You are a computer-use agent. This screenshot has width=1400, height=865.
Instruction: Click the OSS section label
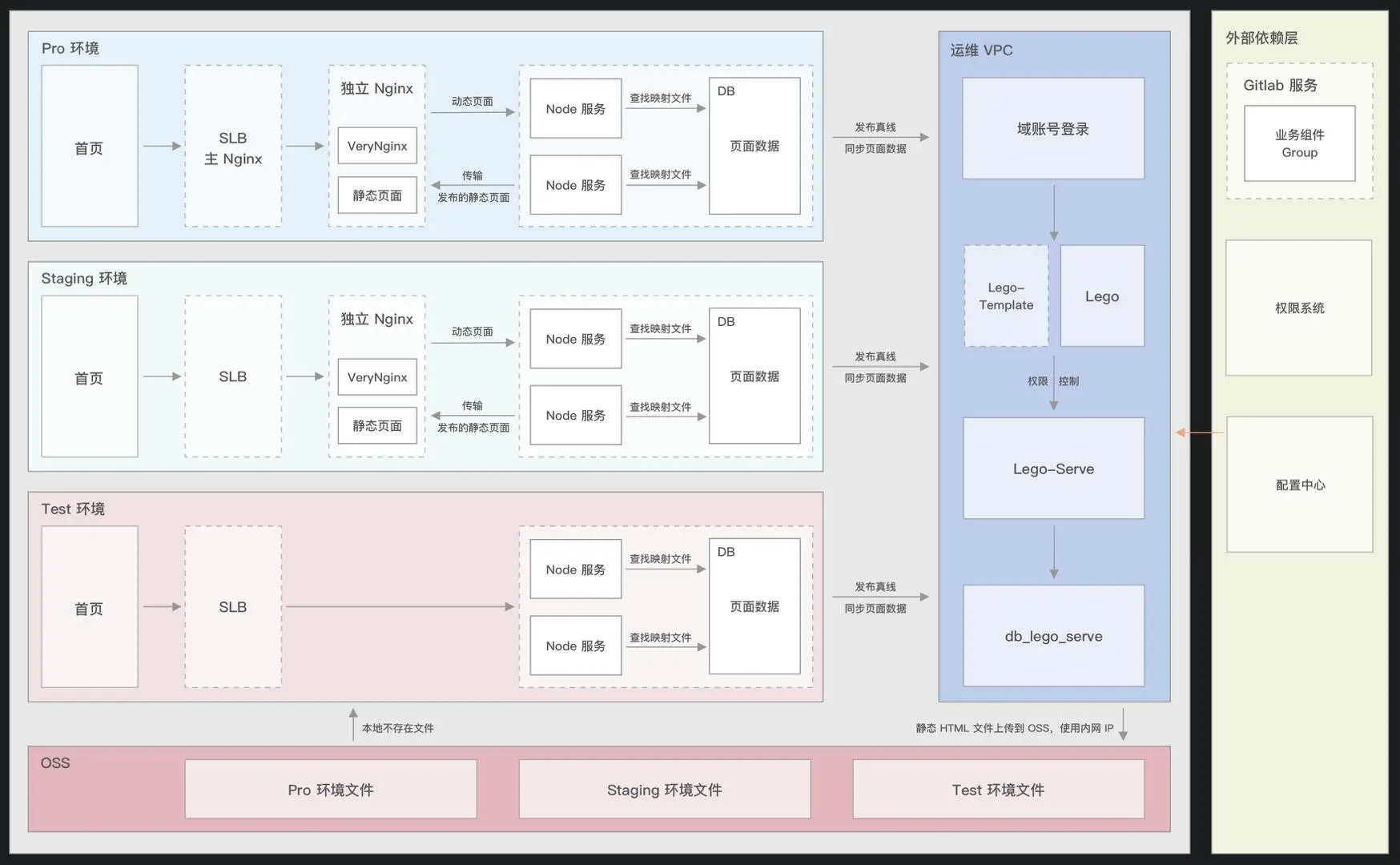pos(55,763)
